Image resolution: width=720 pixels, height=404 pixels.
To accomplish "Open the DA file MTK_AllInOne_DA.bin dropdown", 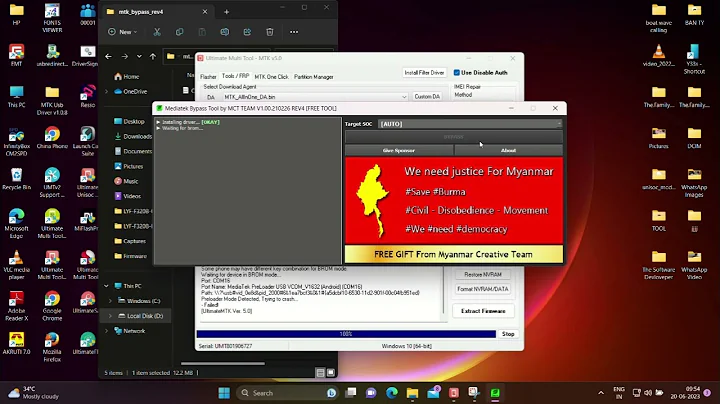I will [315, 97].
